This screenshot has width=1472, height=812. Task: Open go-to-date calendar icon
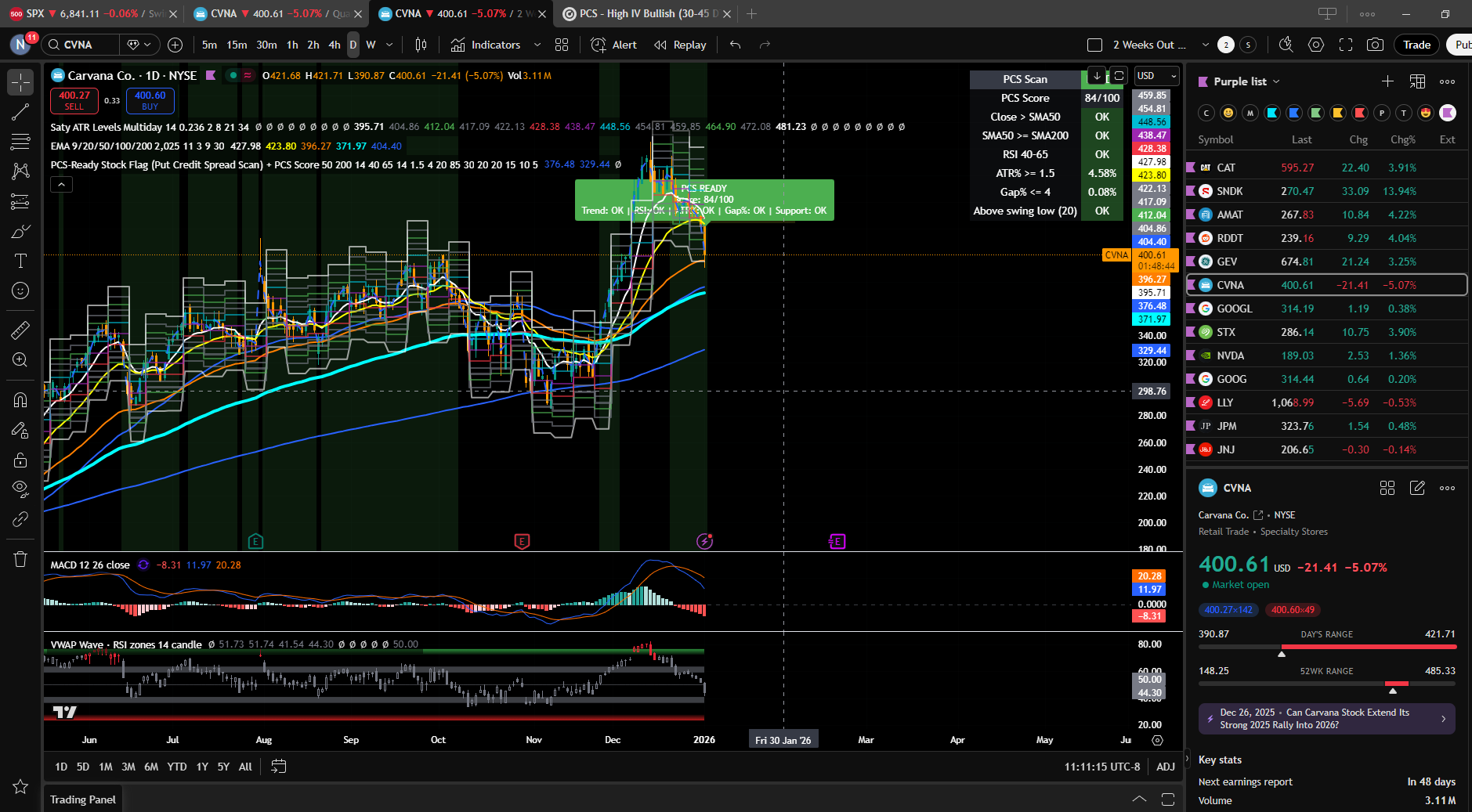pyautogui.click(x=278, y=767)
